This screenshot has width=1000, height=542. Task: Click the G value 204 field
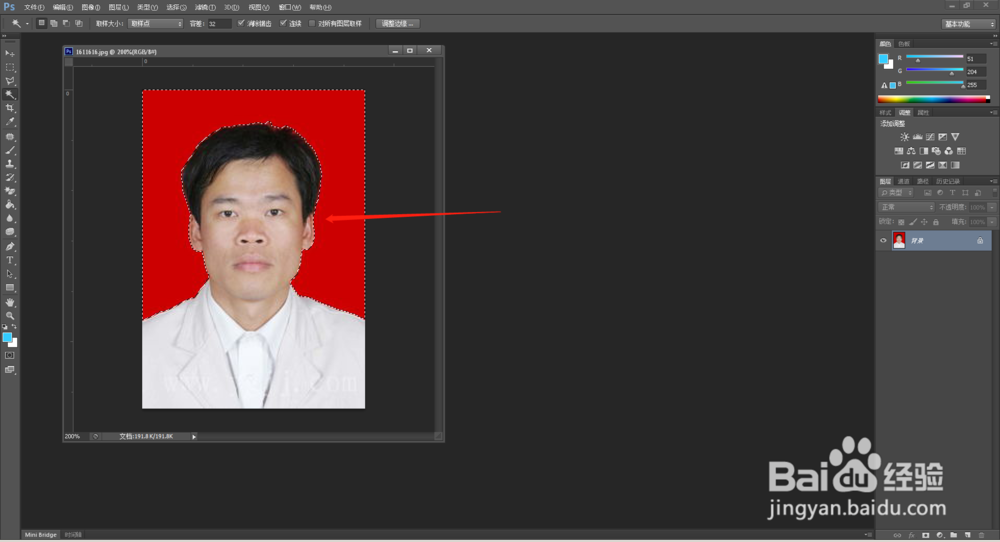click(x=976, y=71)
